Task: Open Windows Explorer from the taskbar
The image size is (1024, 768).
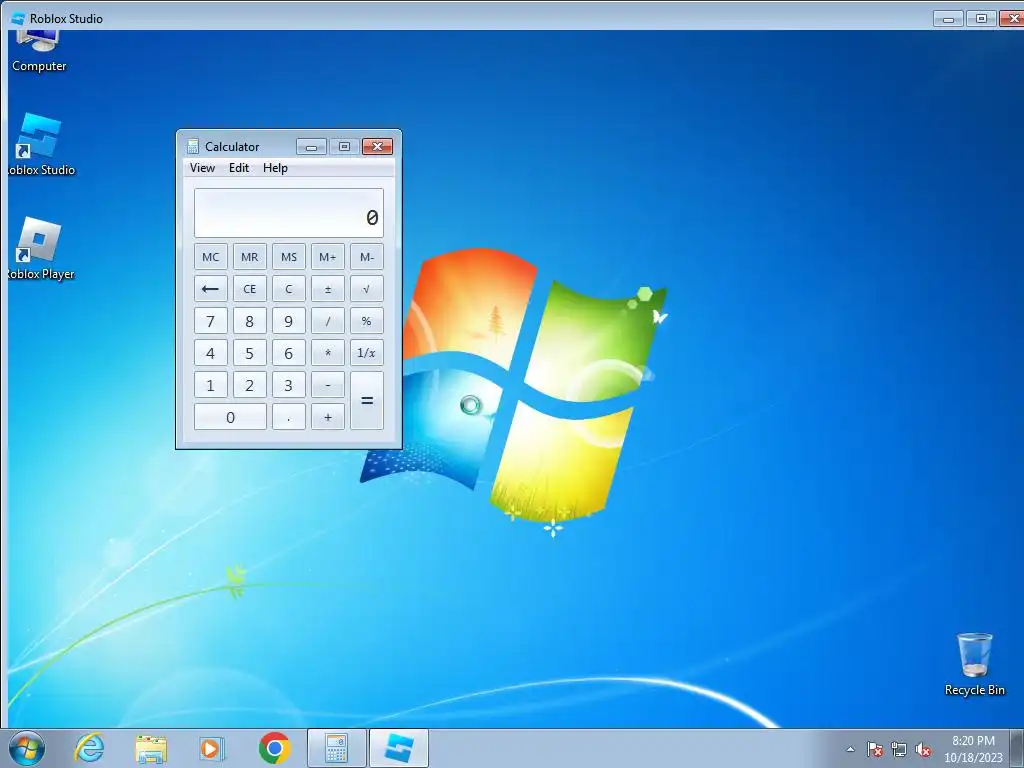Action: click(x=151, y=748)
